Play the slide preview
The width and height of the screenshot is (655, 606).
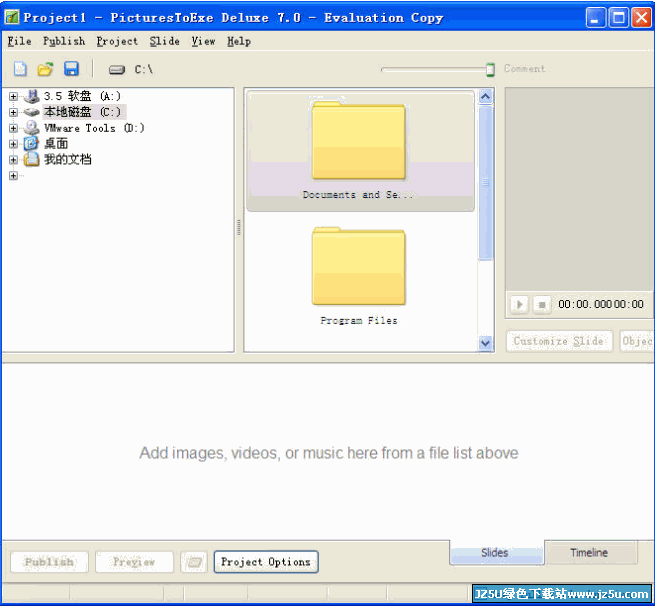click(x=520, y=304)
